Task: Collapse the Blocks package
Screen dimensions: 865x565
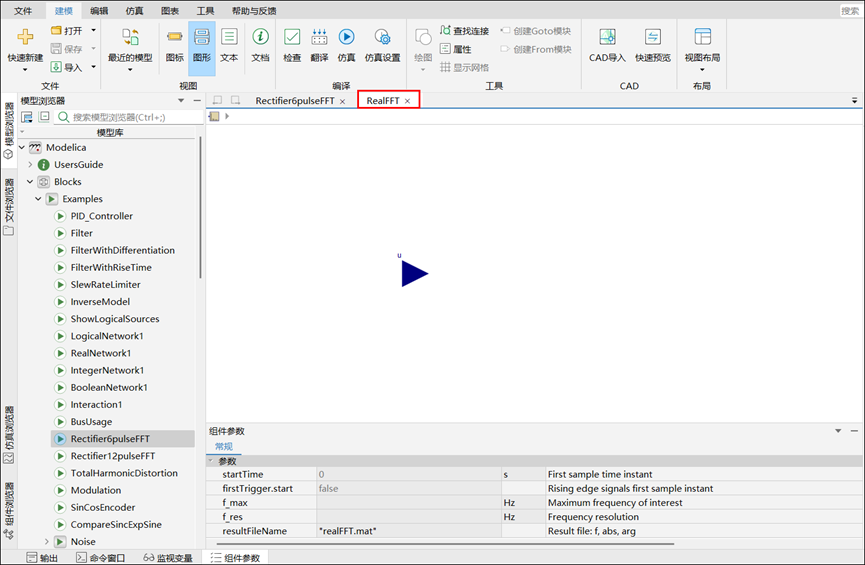Action: click(30, 182)
